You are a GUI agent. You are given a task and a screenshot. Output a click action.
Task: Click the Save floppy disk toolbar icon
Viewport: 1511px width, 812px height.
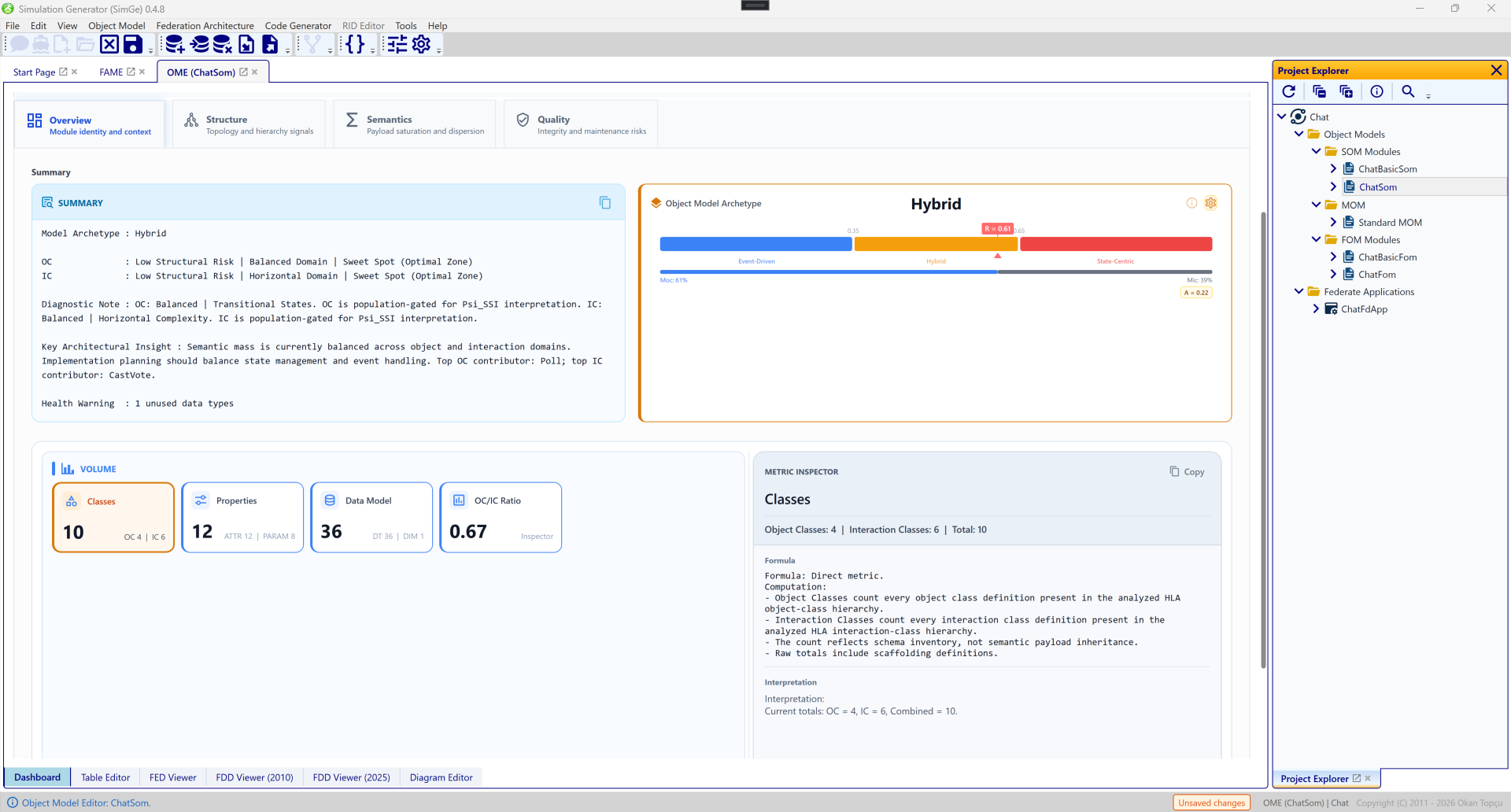point(133,45)
